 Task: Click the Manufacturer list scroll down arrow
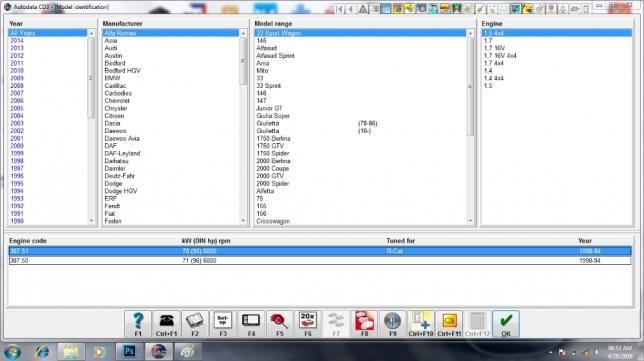pyautogui.click(x=243, y=221)
